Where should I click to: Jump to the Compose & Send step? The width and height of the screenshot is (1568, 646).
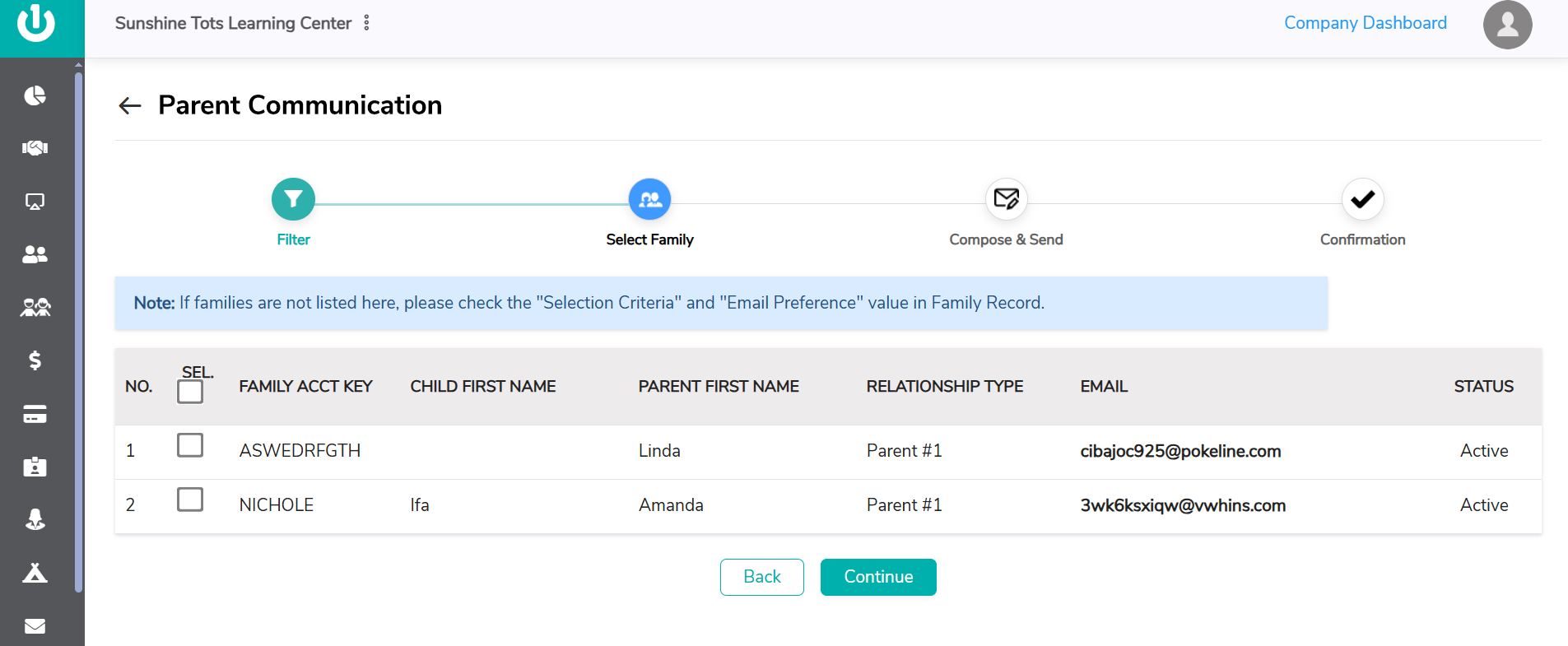(1006, 199)
